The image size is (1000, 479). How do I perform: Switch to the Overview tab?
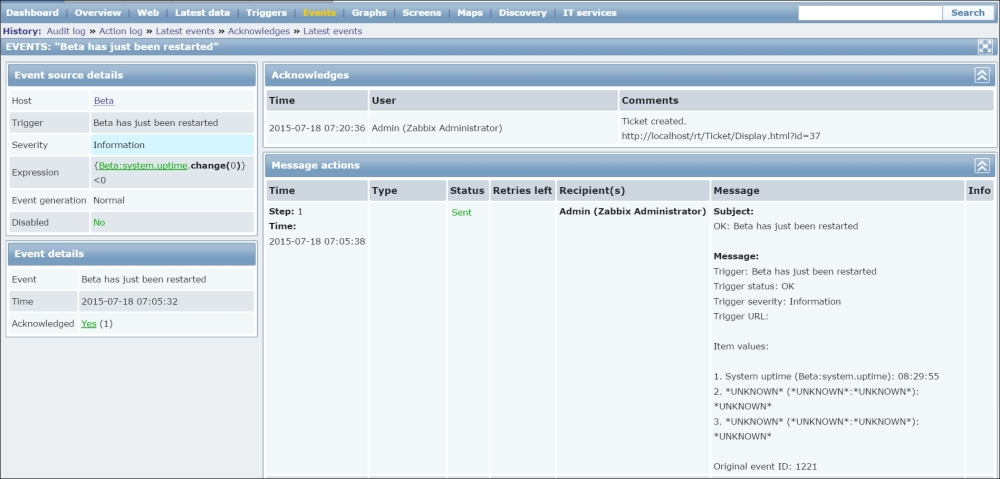(x=98, y=13)
